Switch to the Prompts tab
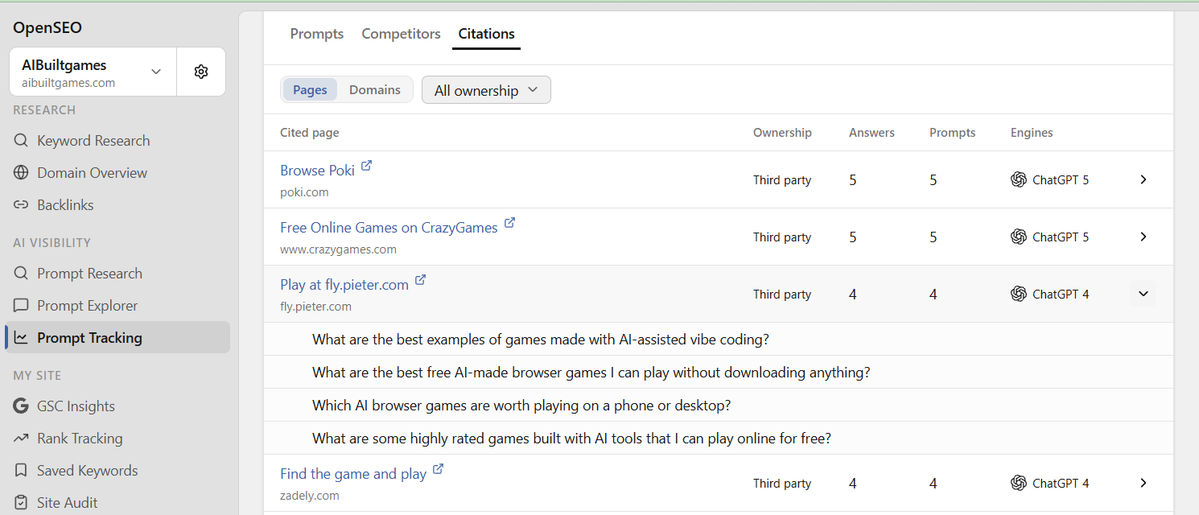 317,34
